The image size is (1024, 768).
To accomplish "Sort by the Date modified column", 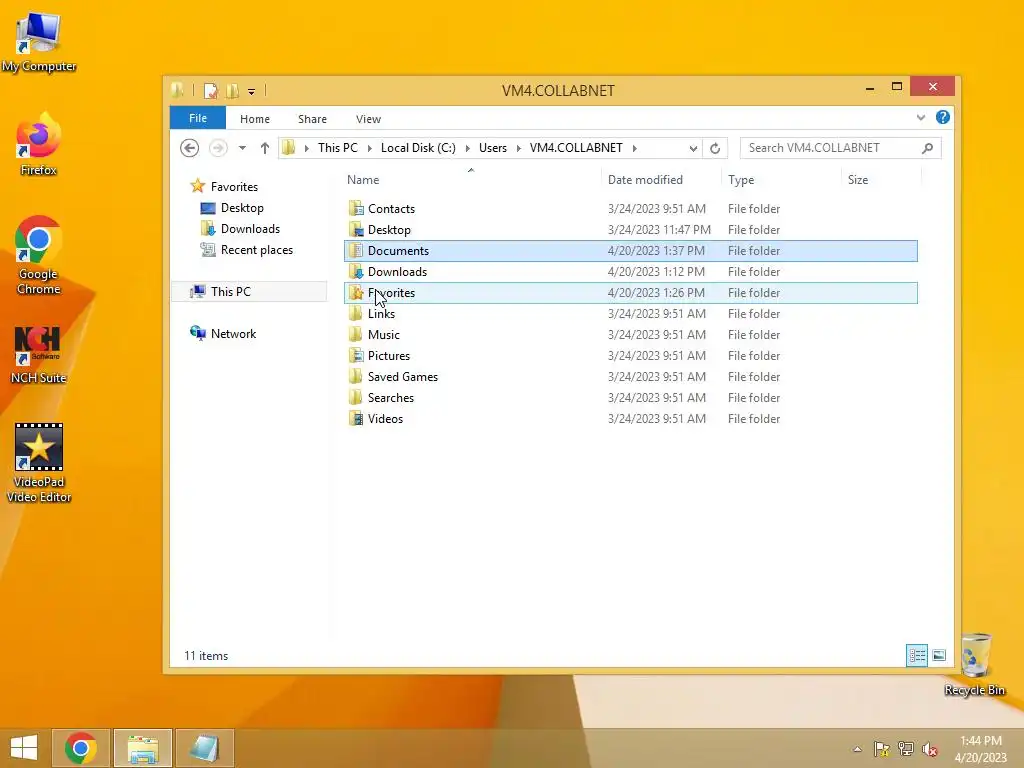I will coord(645,180).
